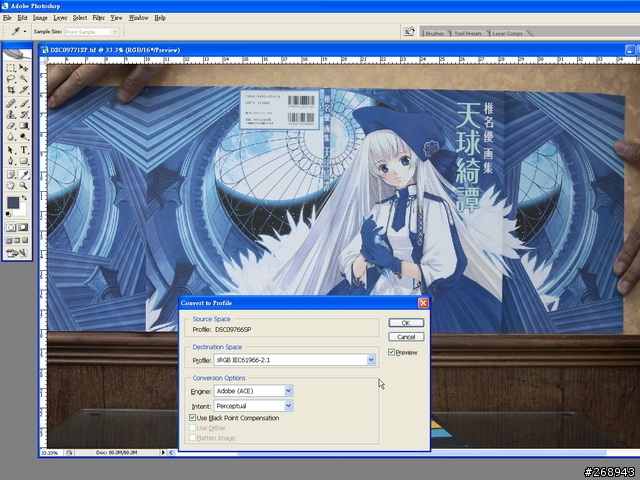Click the 33.33% zoom field
Viewport: 640px width, 480px height.
pos(51,453)
